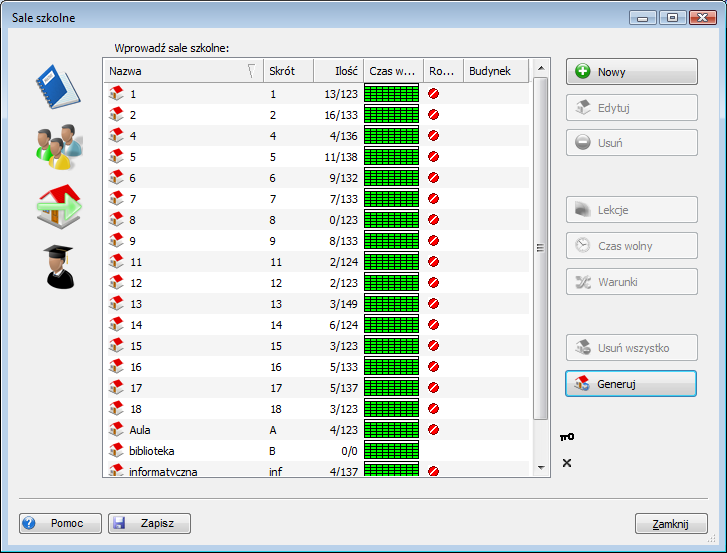Click the green time grid in row 2
Screen dimensions: 727x553
point(391,114)
